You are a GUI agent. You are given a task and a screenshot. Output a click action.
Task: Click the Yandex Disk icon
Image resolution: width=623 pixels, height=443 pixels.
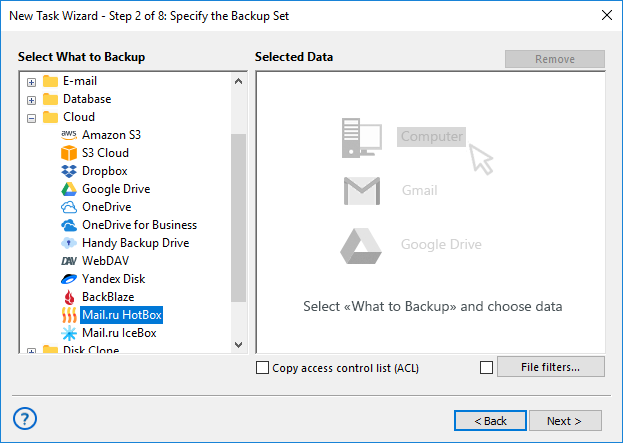(69, 279)
